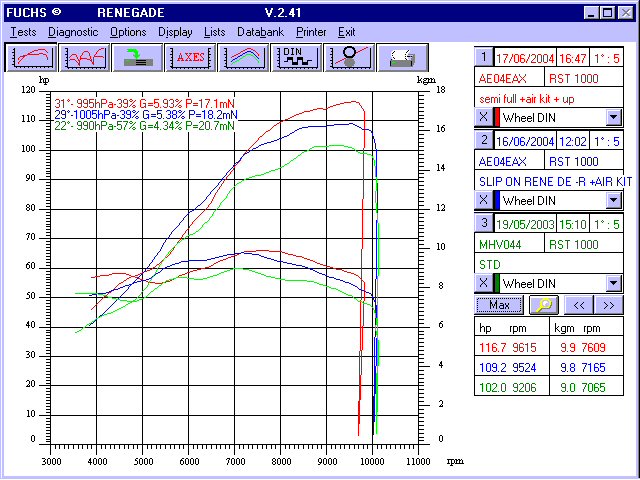Click the green color swatch of test 3
The width and height of the screenshot is (640, 480).
pos(497,283)
